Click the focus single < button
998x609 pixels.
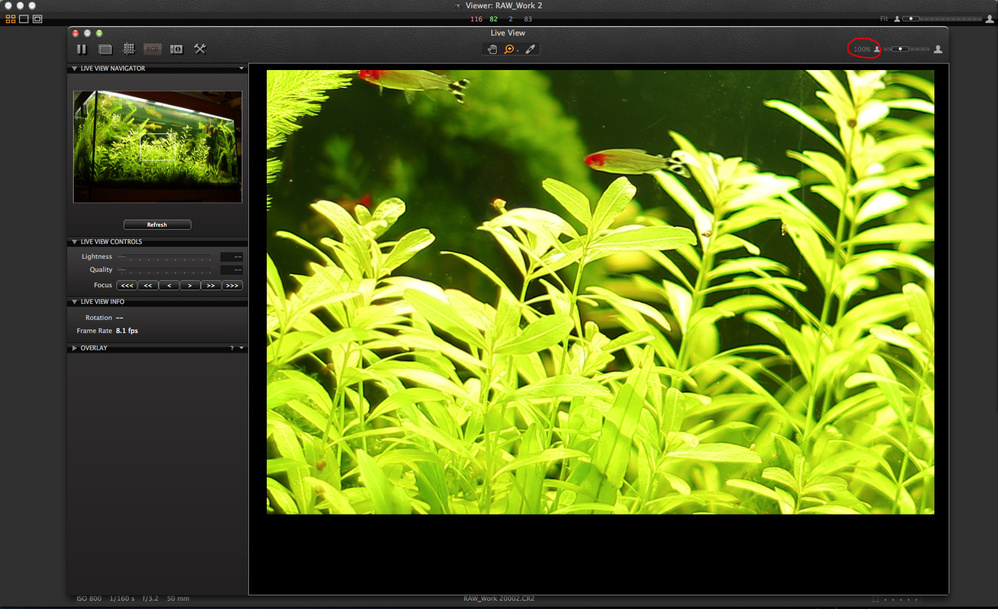169,285
